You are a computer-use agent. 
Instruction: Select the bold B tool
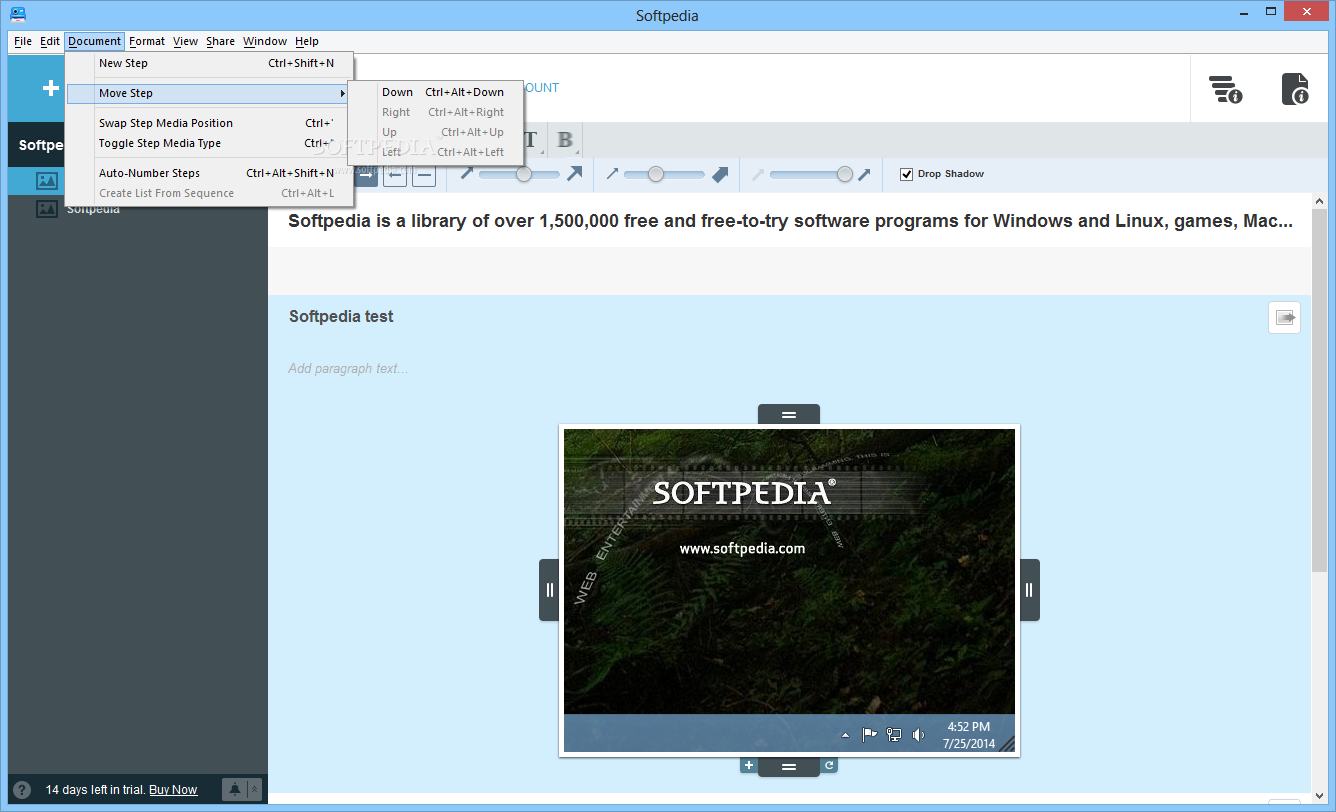565,140
